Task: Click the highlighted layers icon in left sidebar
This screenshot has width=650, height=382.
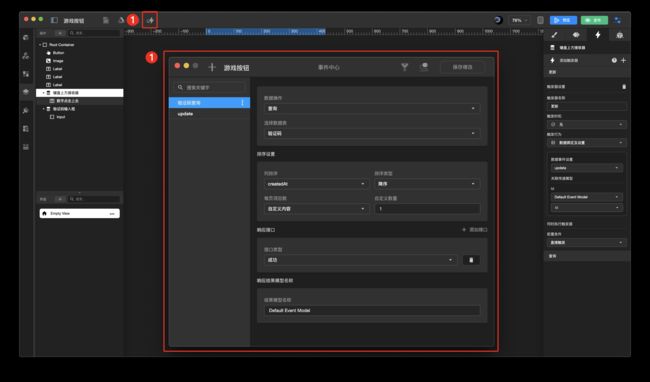Action: click(26, 92)
